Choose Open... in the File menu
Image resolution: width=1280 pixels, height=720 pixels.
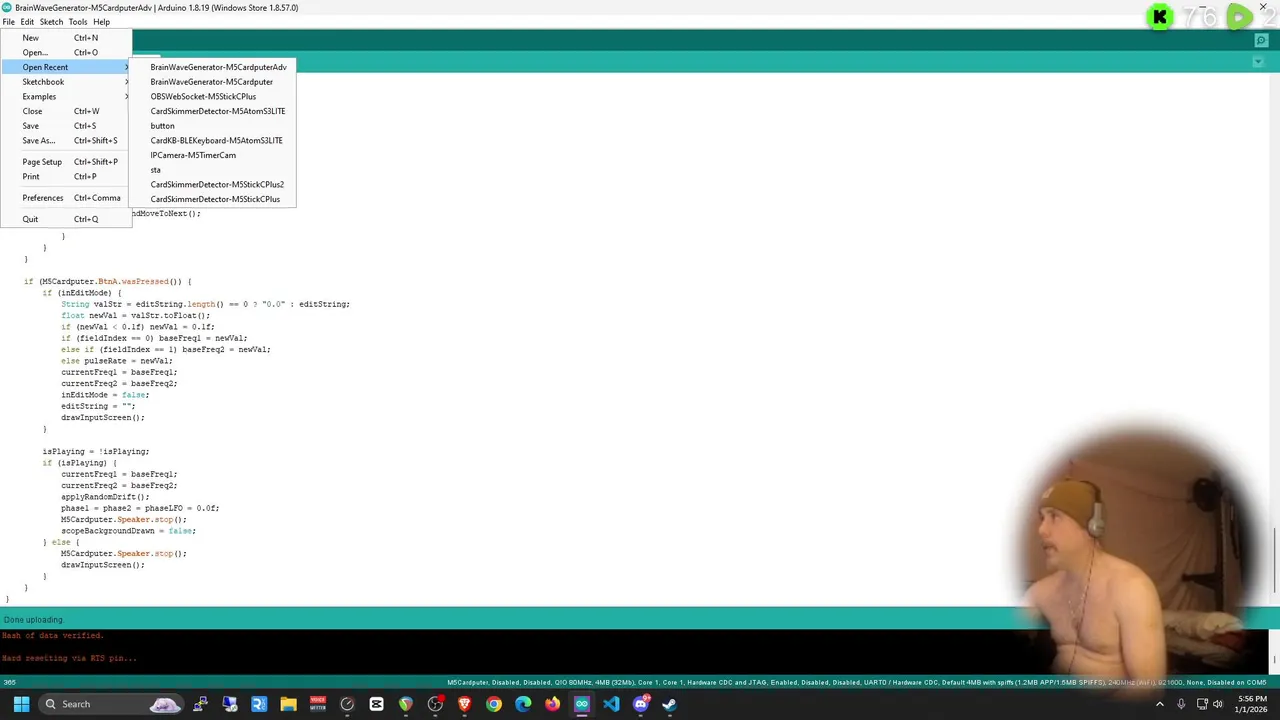(x=66, y=52)
